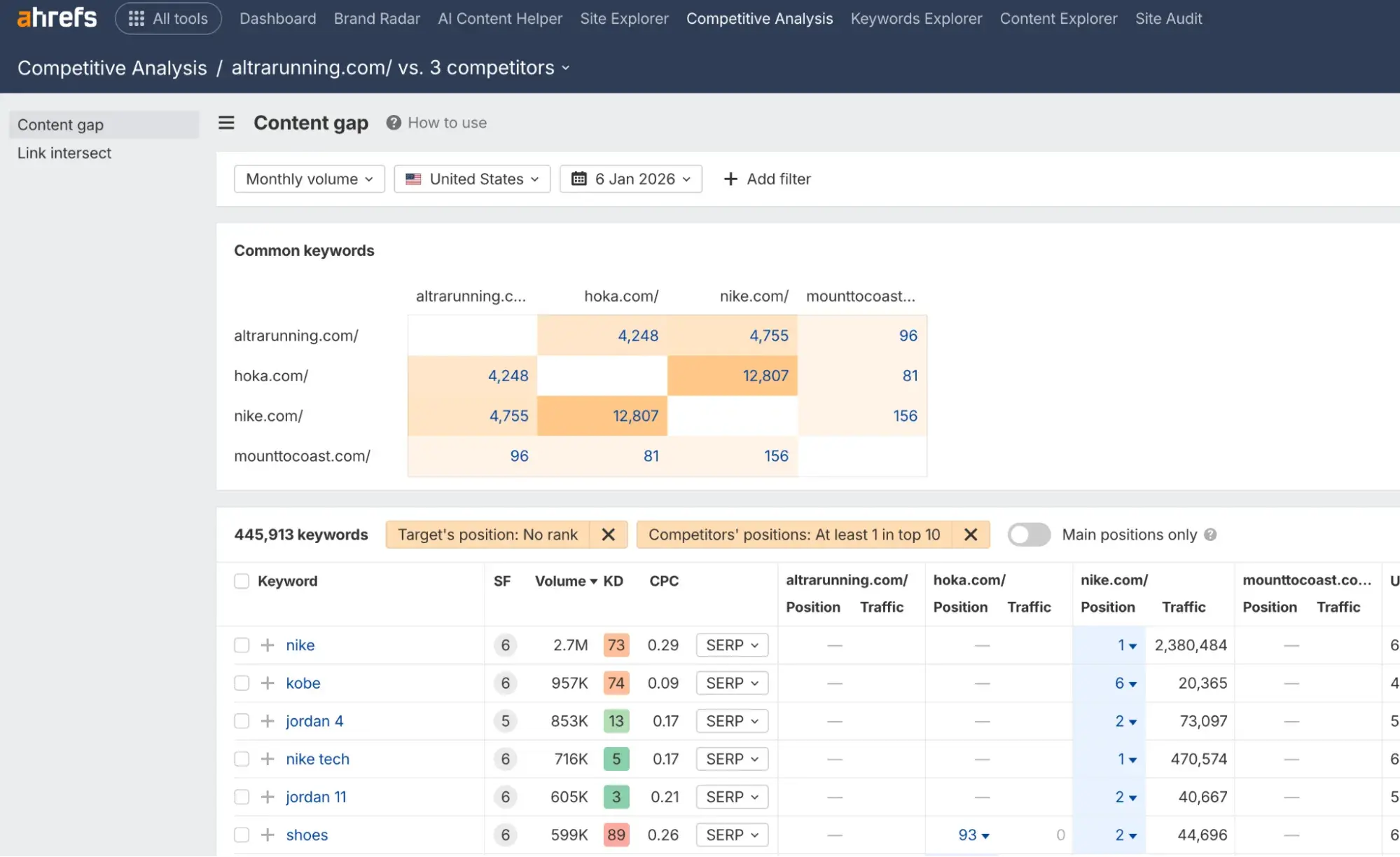Click the hamburger icon beside Content gap
Viewport: 1400px width, 857px height.
pyautogui.click(x=226, y=123)
